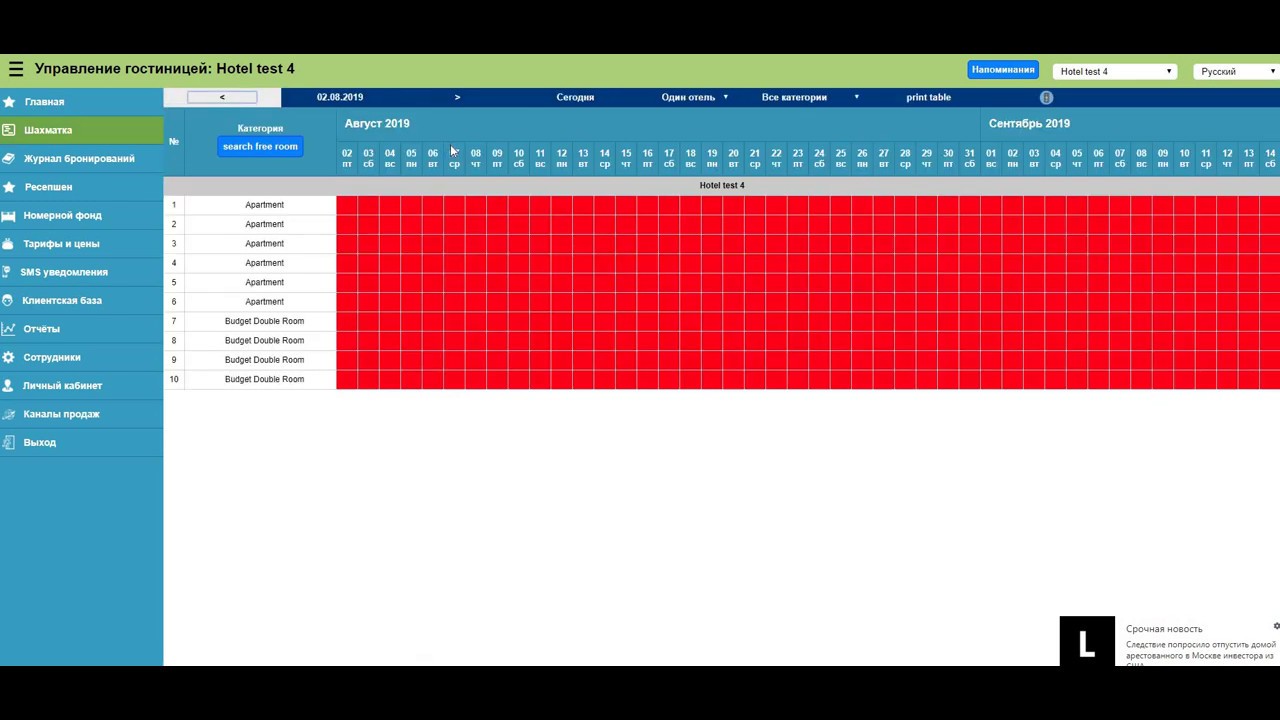Click the Тарифы и цены money icon

[x=9, y=244]
